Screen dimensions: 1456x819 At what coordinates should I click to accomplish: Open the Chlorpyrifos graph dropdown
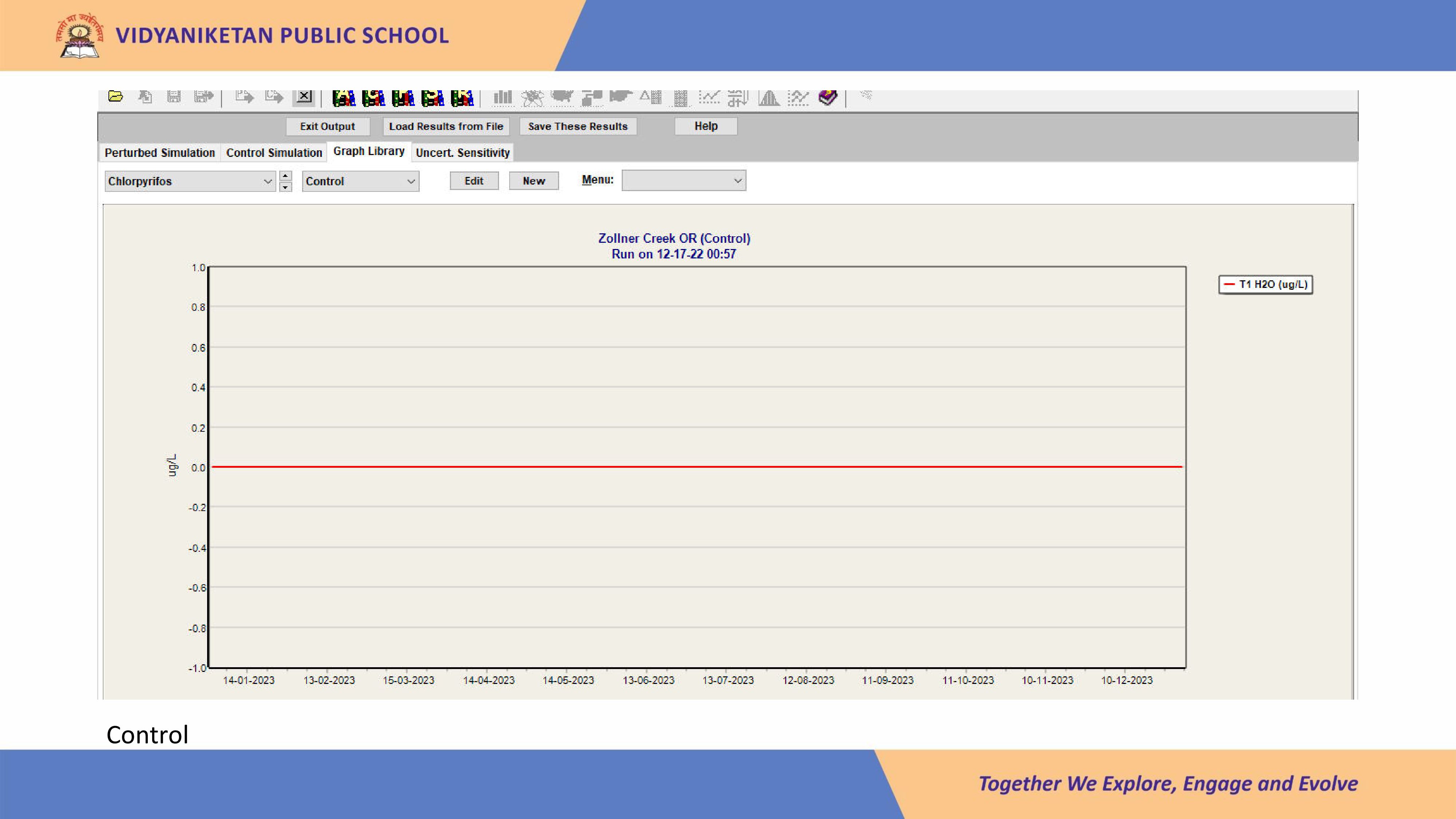point(268,181)
